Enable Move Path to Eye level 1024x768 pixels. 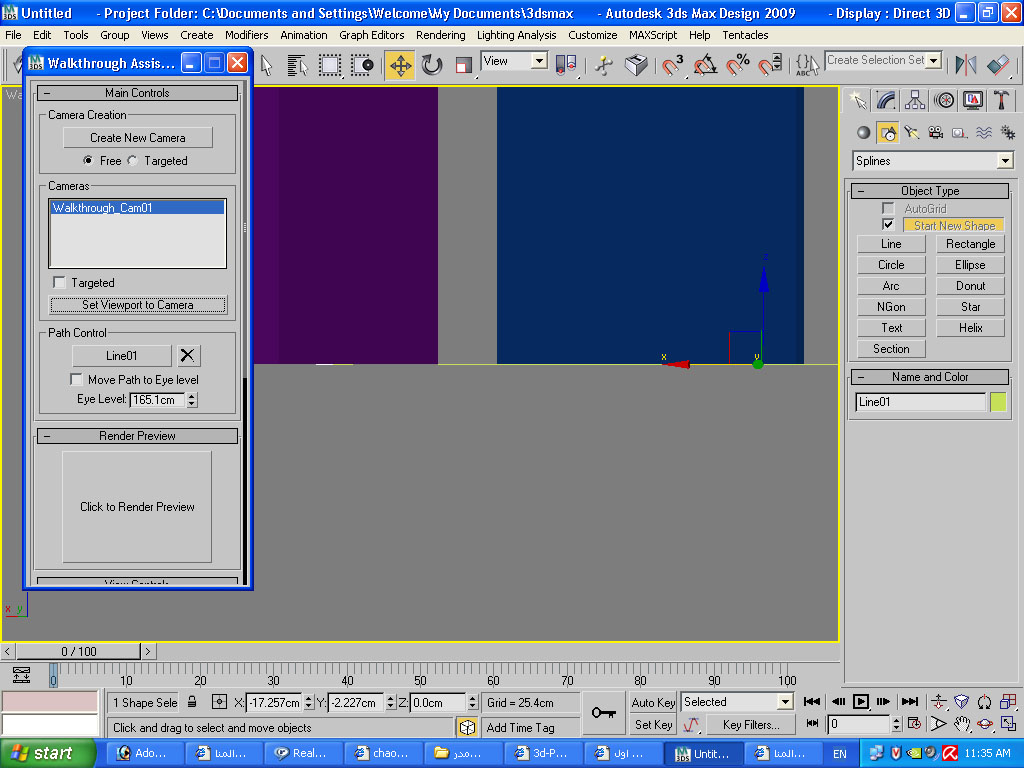click(76, 379)
